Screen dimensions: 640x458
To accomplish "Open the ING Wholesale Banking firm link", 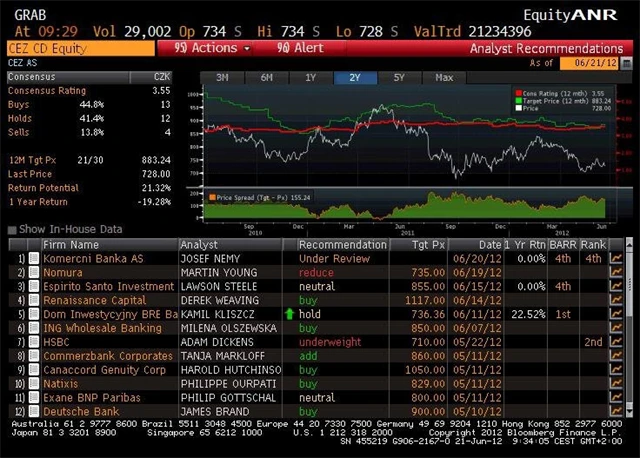I will point(102,328).
